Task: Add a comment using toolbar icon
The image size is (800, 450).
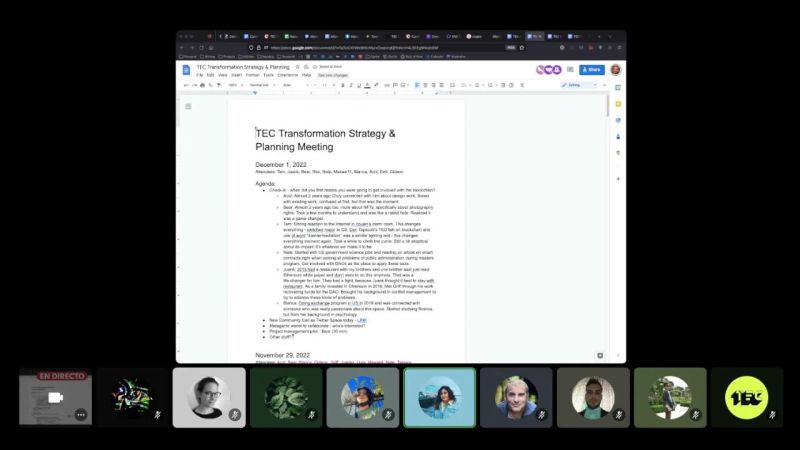Action: point(395,85)
